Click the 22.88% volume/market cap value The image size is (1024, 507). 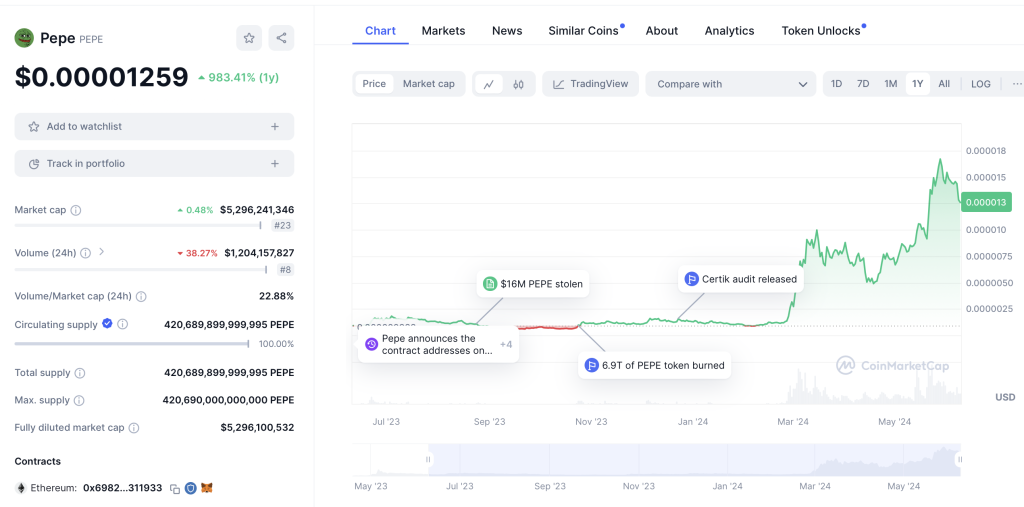tap(276, 296)
